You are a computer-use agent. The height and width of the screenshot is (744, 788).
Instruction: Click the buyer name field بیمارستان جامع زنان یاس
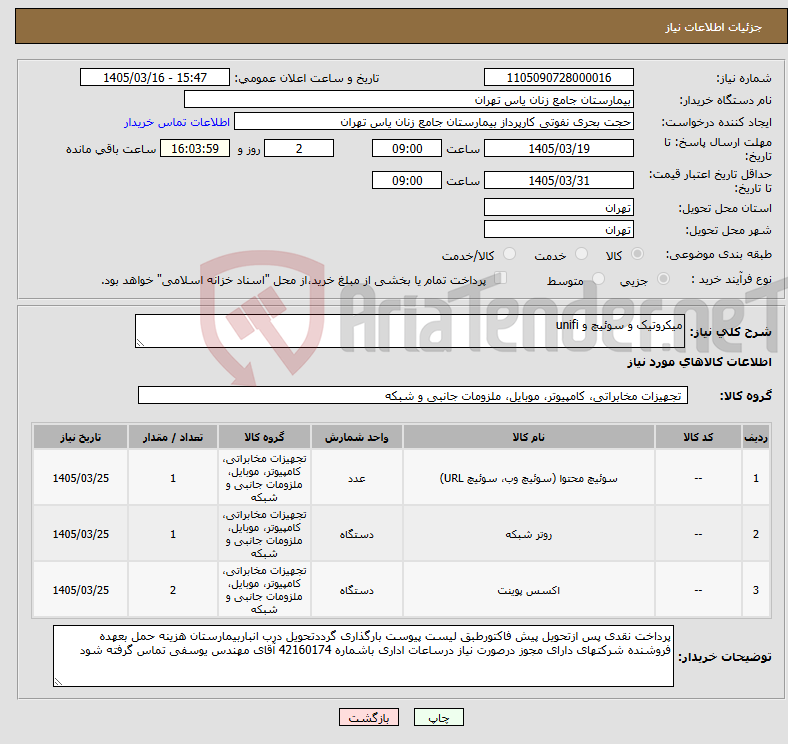tap(409, 100)
